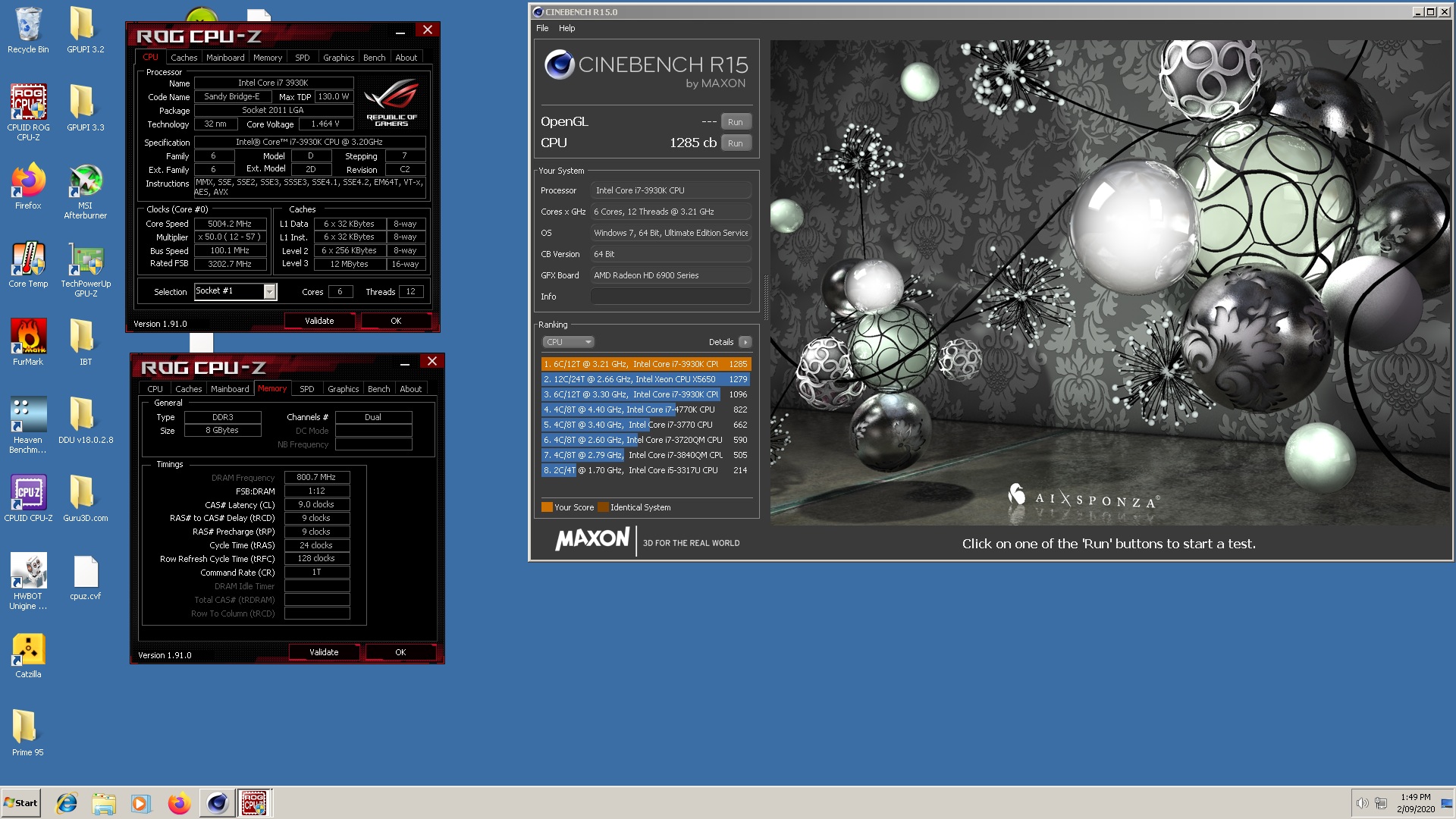Open About tab in top CPU-Z window
This screenshot has height=819, width=1456.
point(406,58)
